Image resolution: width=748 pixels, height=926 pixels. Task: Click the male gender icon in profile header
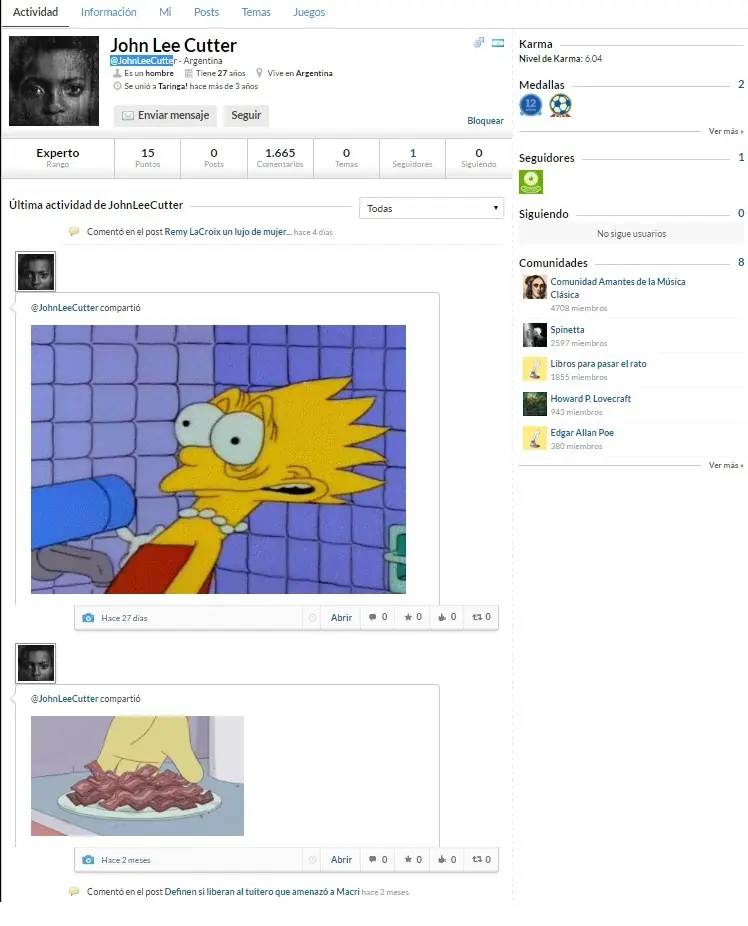[x=478, y=43]
